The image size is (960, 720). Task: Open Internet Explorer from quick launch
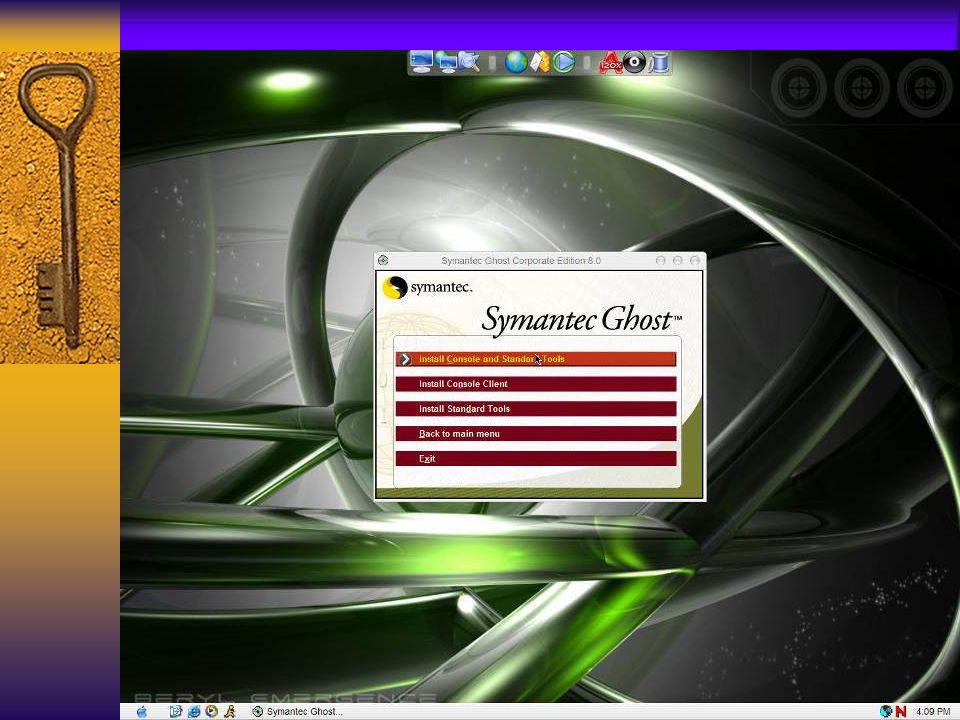pyautogui.click(x=193, y=711)
